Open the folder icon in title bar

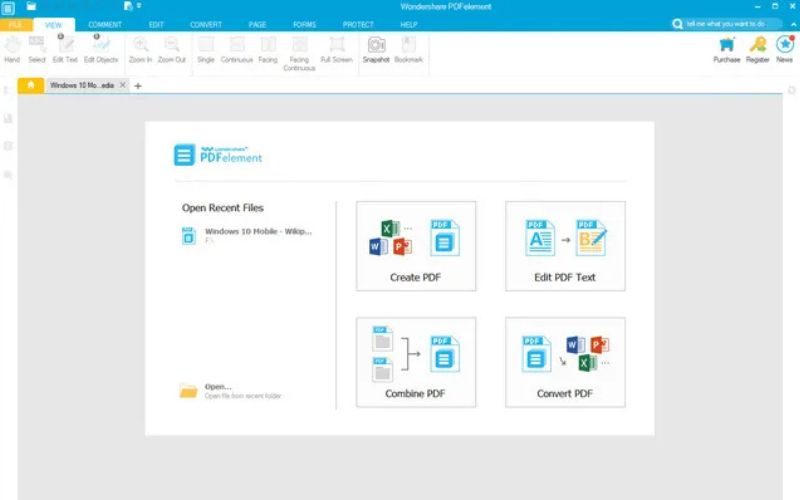click(x=31, y=6)
